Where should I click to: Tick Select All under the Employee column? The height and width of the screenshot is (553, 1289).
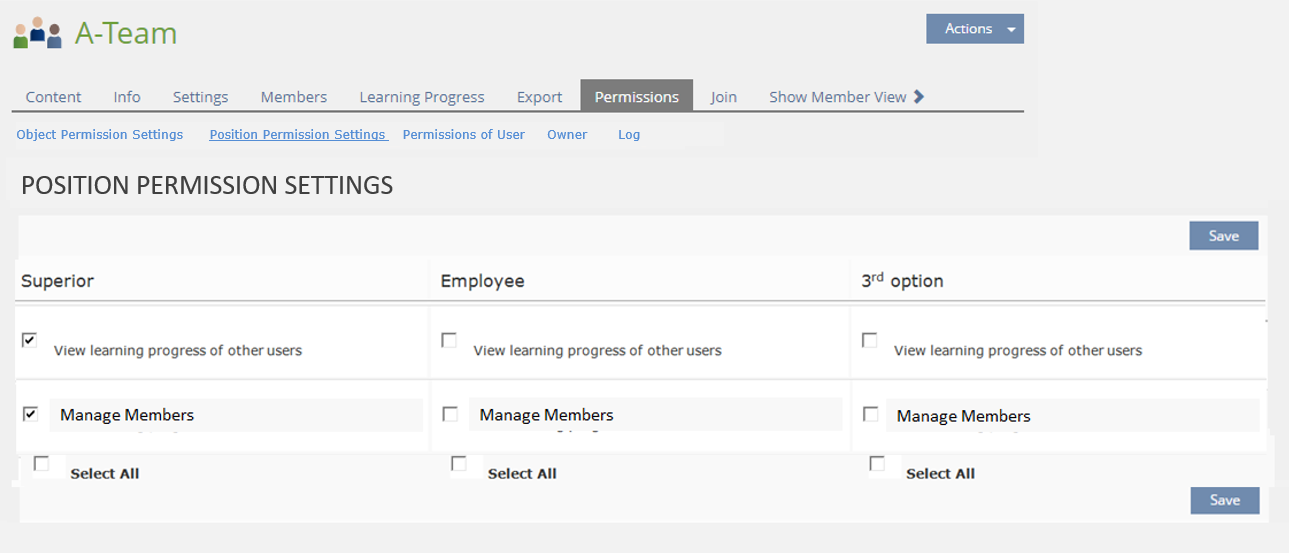click(459, 464)
